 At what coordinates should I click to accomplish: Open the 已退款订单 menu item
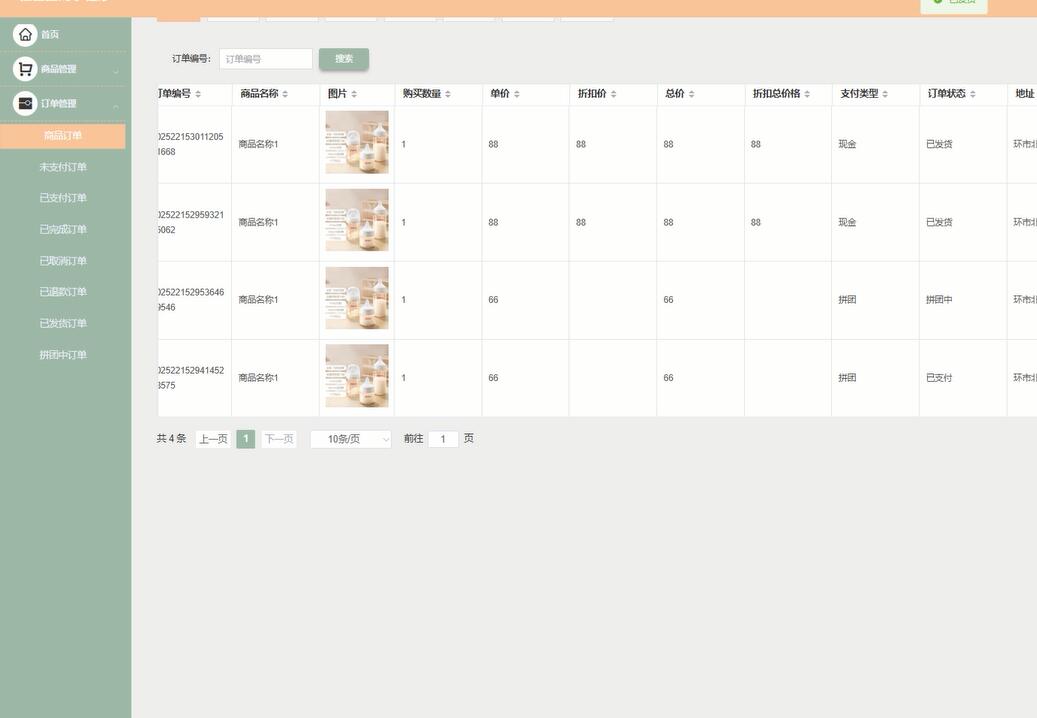pos(63,292)
